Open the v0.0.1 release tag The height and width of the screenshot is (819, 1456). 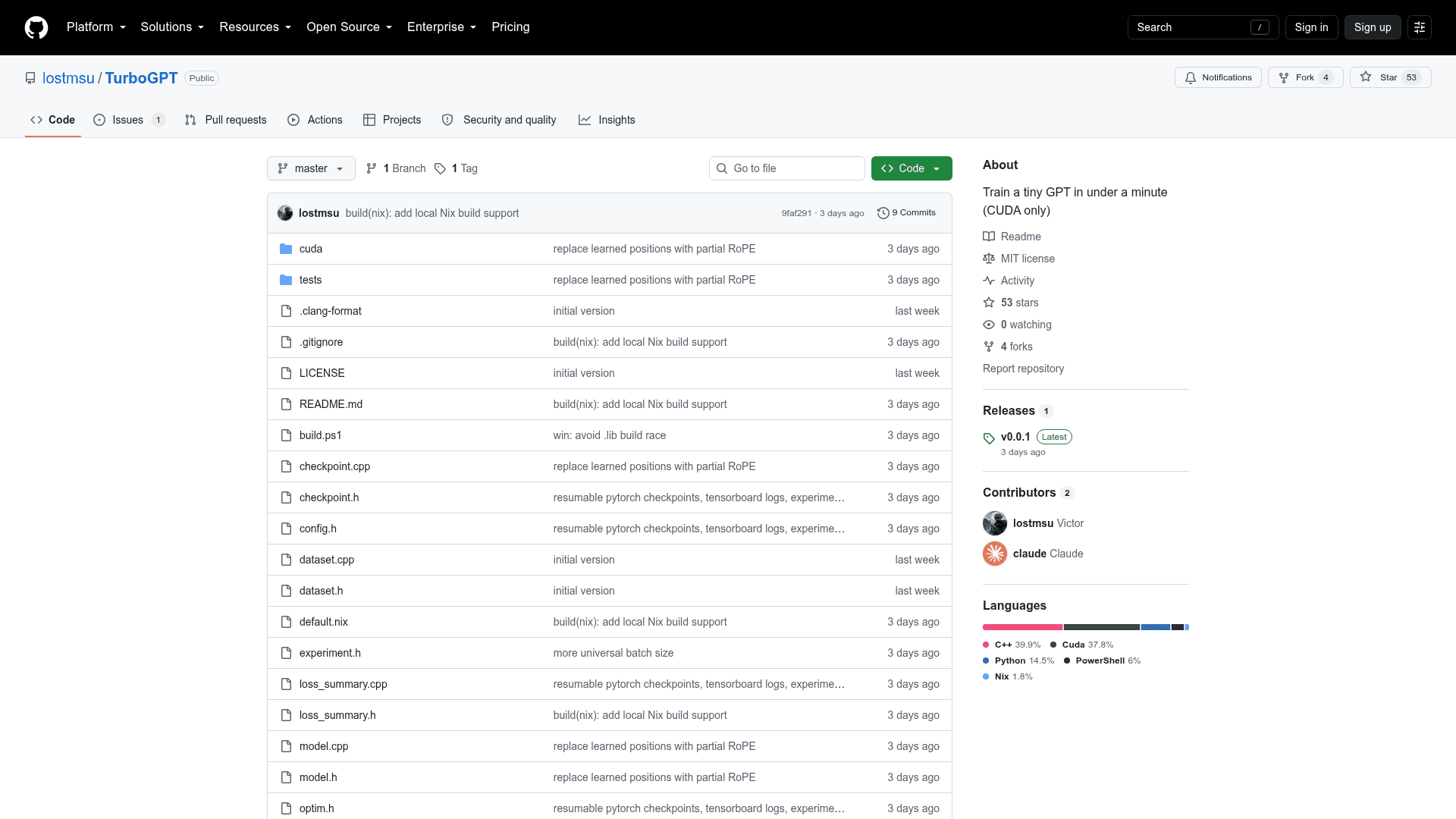point(1015,437)
